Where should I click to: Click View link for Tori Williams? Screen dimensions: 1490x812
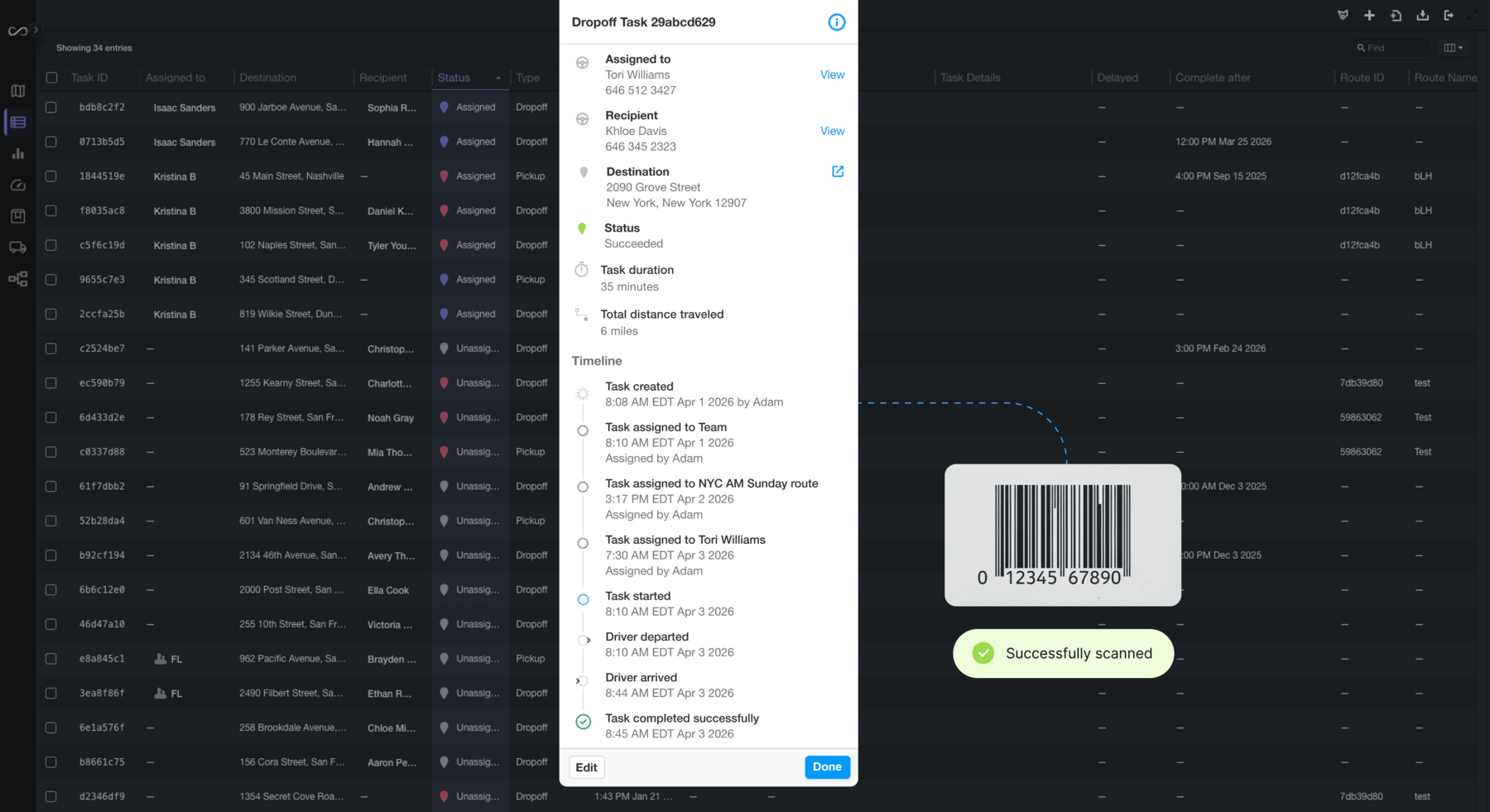(x=832, y=75)
